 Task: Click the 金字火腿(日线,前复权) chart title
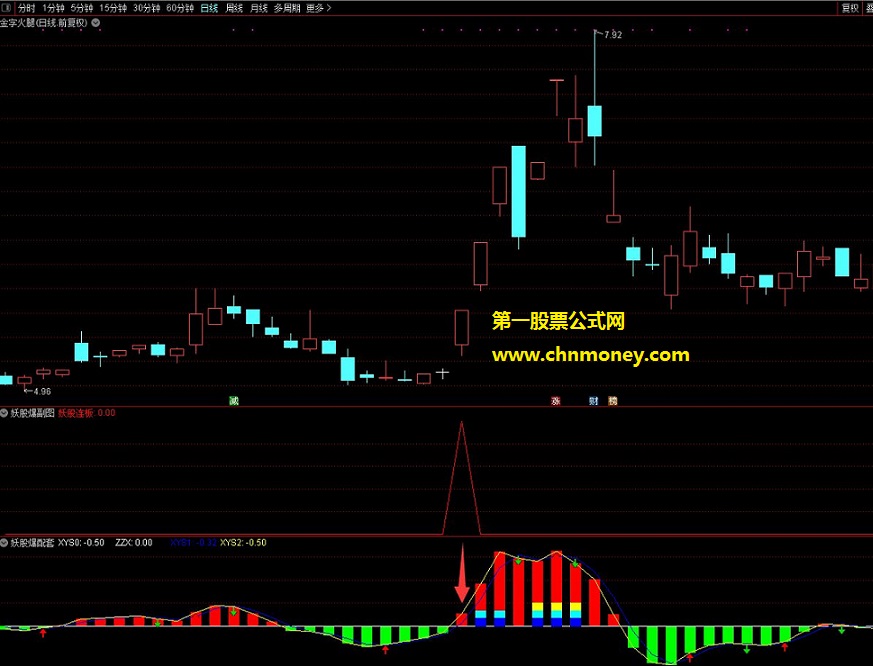click(x=44, y=23)
